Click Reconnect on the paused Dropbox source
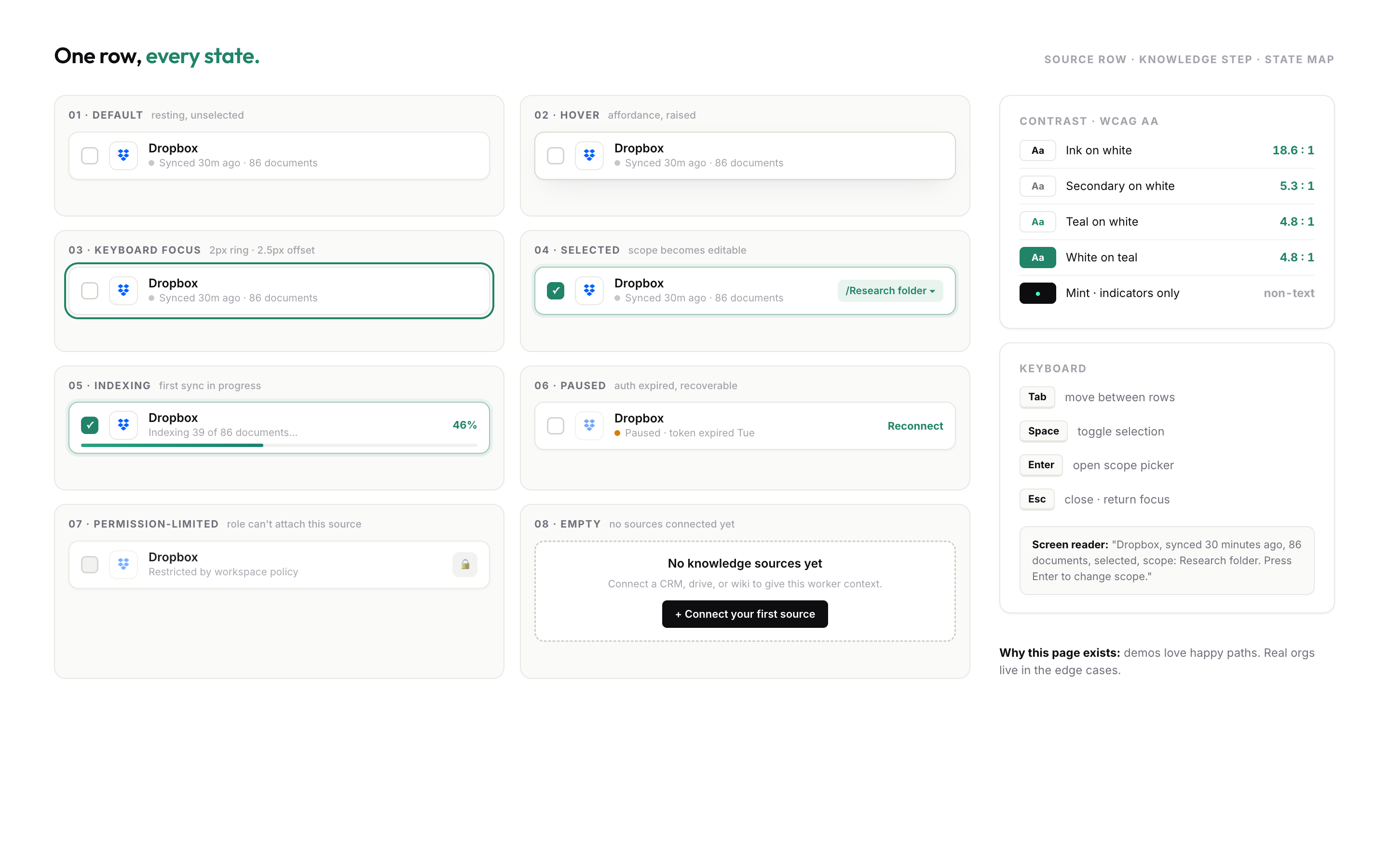Screen dimensions: 1389x868 point(915,426)
